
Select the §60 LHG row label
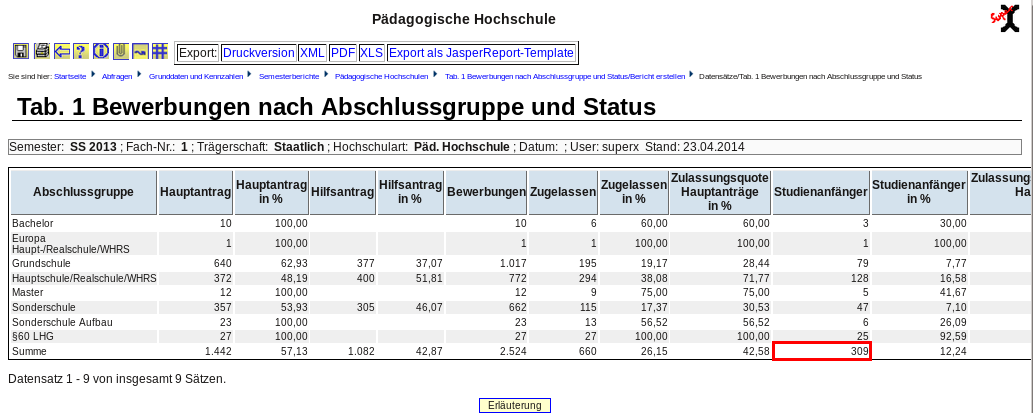[32, 337]
